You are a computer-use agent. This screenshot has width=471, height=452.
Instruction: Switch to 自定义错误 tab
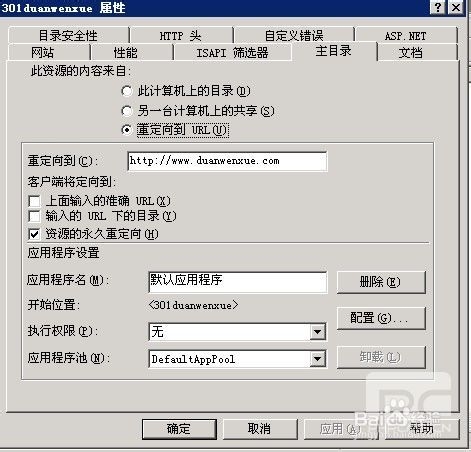(294, 35)
